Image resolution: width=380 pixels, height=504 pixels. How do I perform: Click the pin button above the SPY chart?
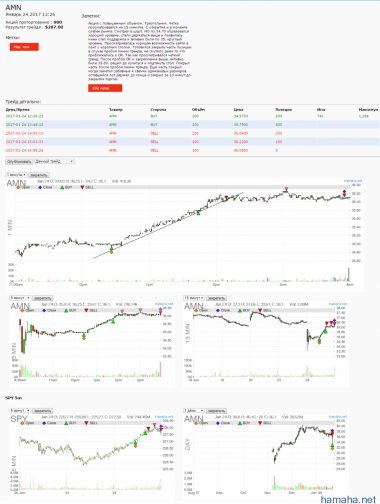coord(43,410)
